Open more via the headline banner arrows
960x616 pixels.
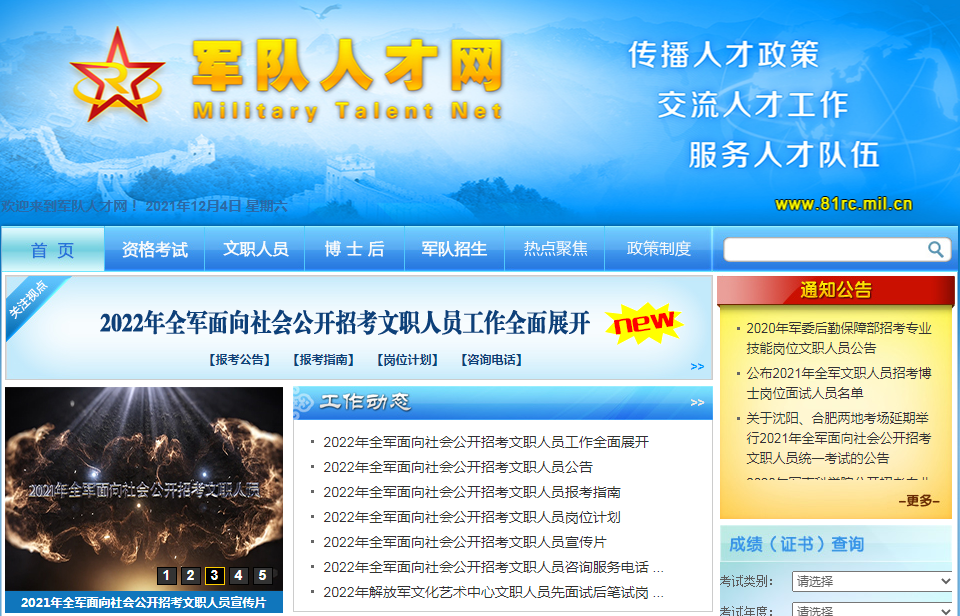[697, 366]
